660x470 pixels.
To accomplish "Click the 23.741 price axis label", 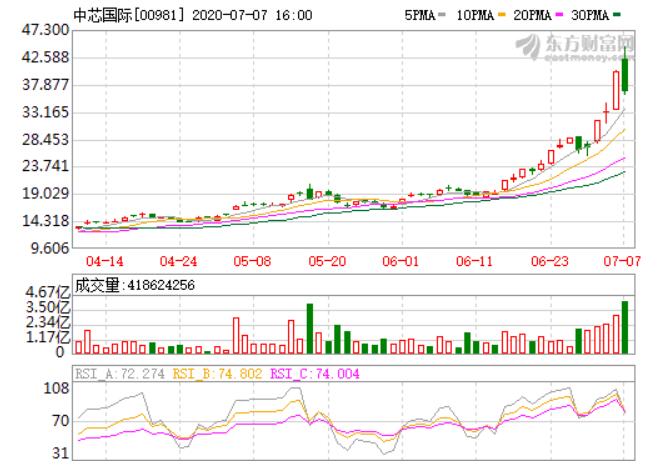I will [x=45, y=166].
